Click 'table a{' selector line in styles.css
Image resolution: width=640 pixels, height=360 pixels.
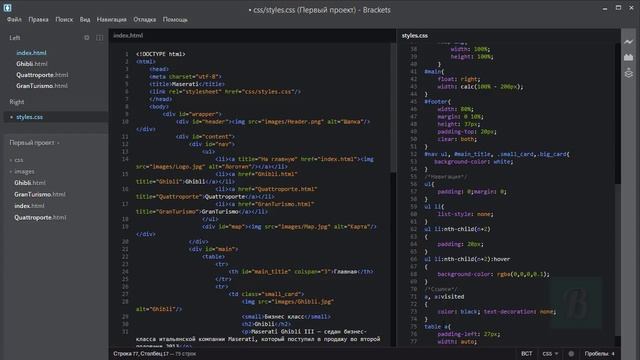pyautogui.click(x=437, y=327)
